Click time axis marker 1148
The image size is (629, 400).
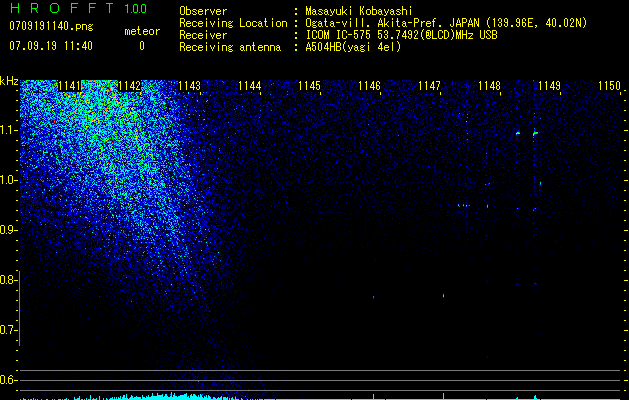click(489, 86)
